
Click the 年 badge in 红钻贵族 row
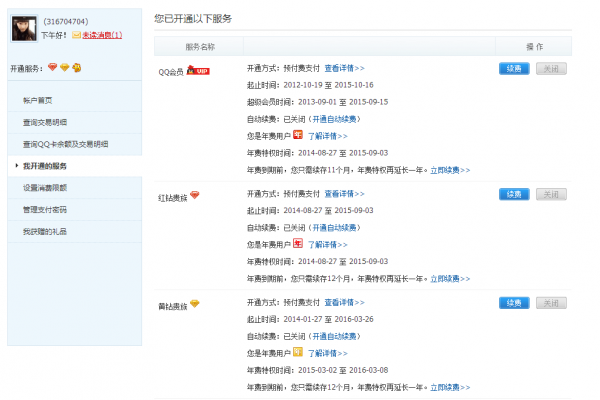coord(298,243)
